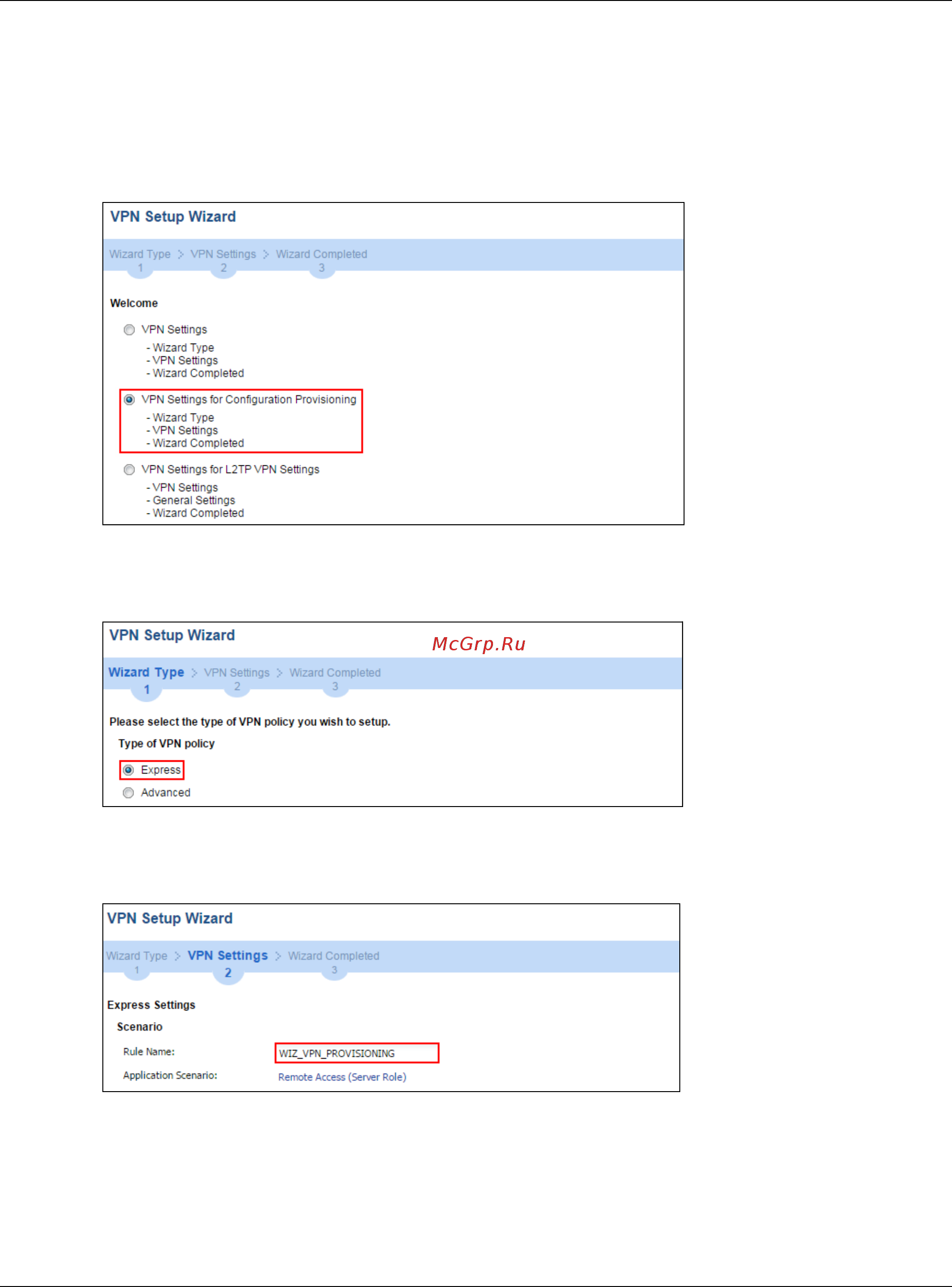The width and height of the screenshot is (952, 1287).
Task: Click 'General Settings' text under L2TP option
Action: 193,500
